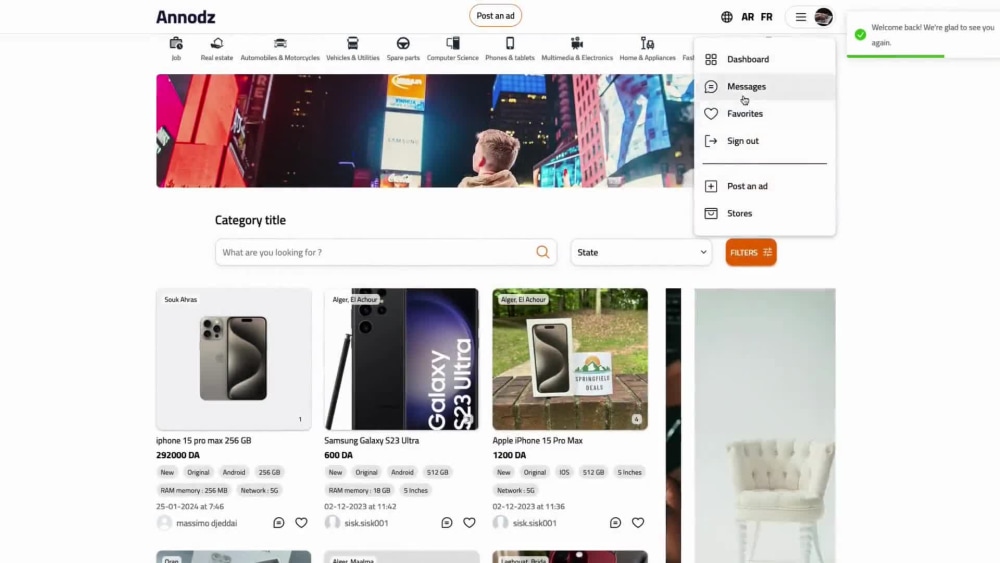Open the Computer Science category
The width and height of the screenshot is (1000, 563).
pos(453,49)
